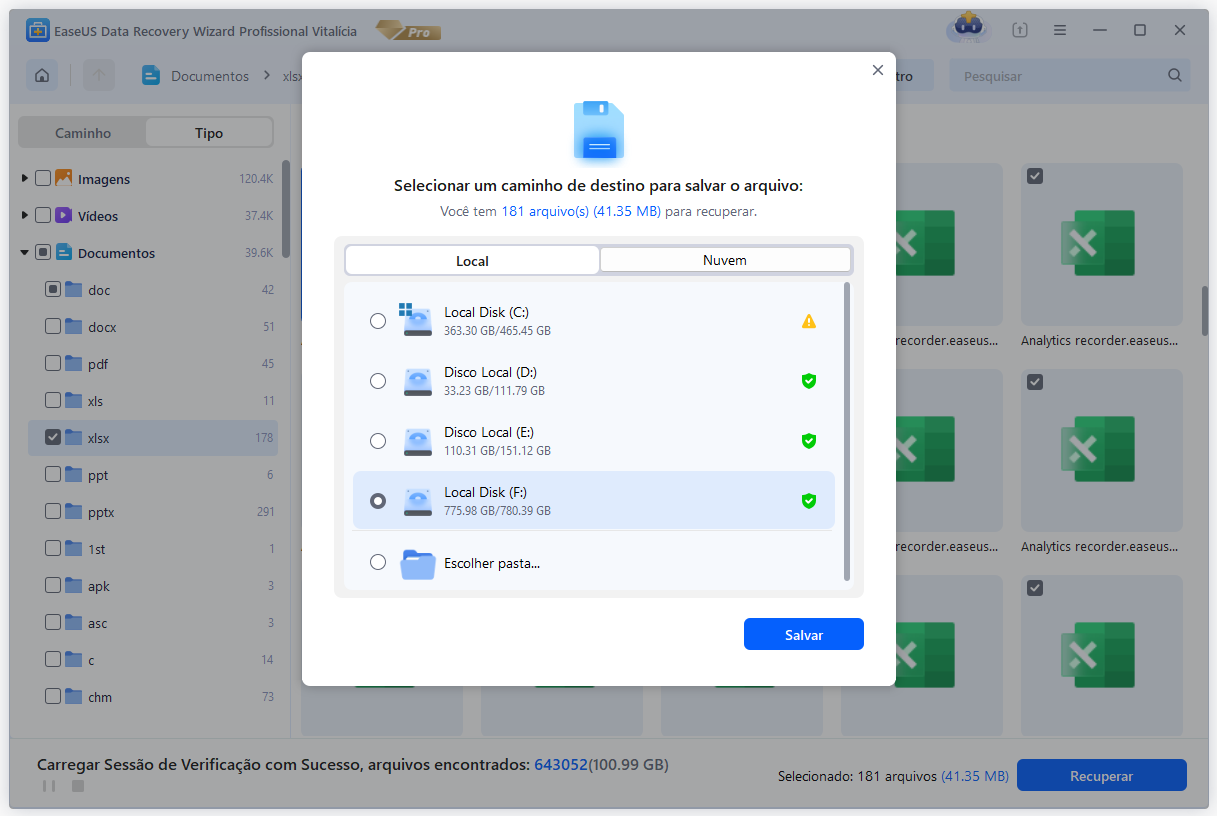This screenshot has width=1217, height=816.
Task: Click the up-arrow navigation icon
Action: [x=99, y=76]
